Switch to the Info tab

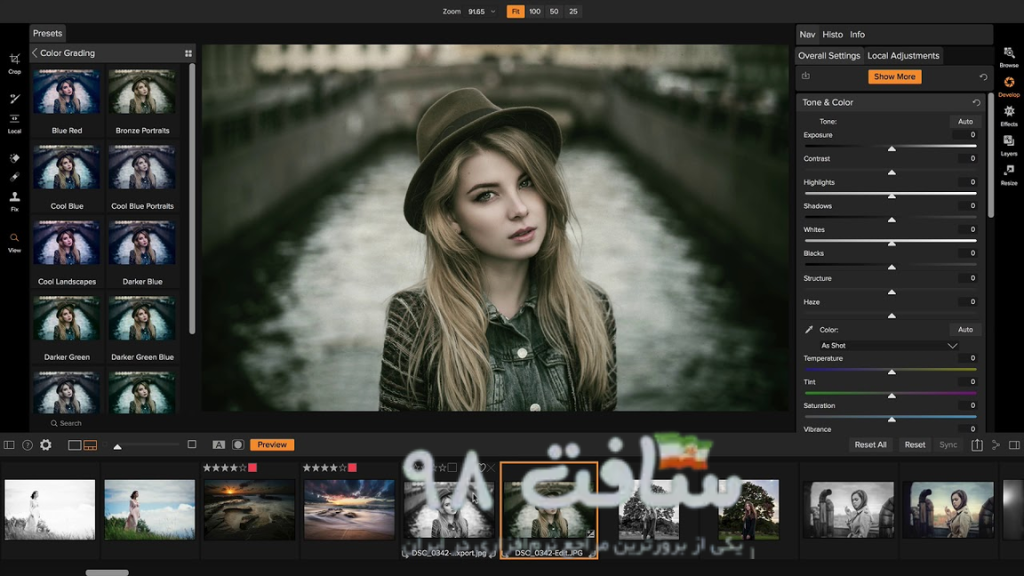point(857,35)
